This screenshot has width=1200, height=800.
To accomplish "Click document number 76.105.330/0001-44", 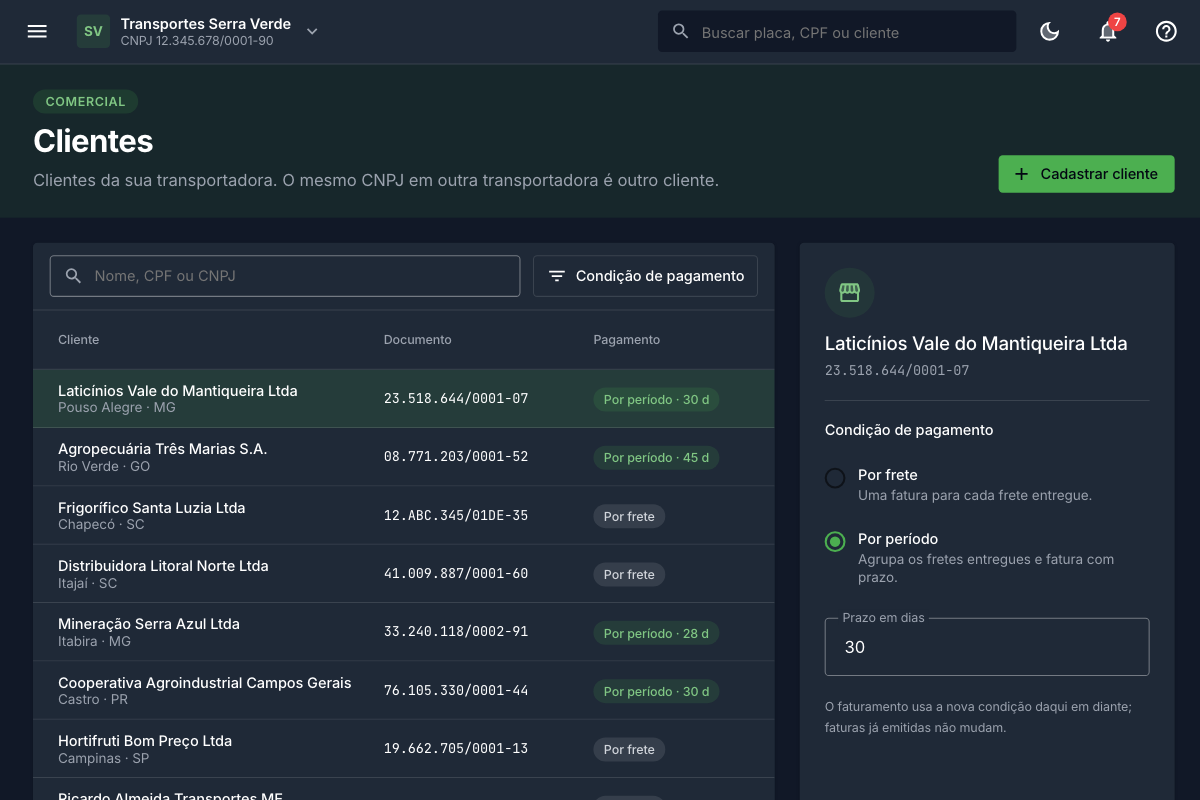I will click(456, 691).
